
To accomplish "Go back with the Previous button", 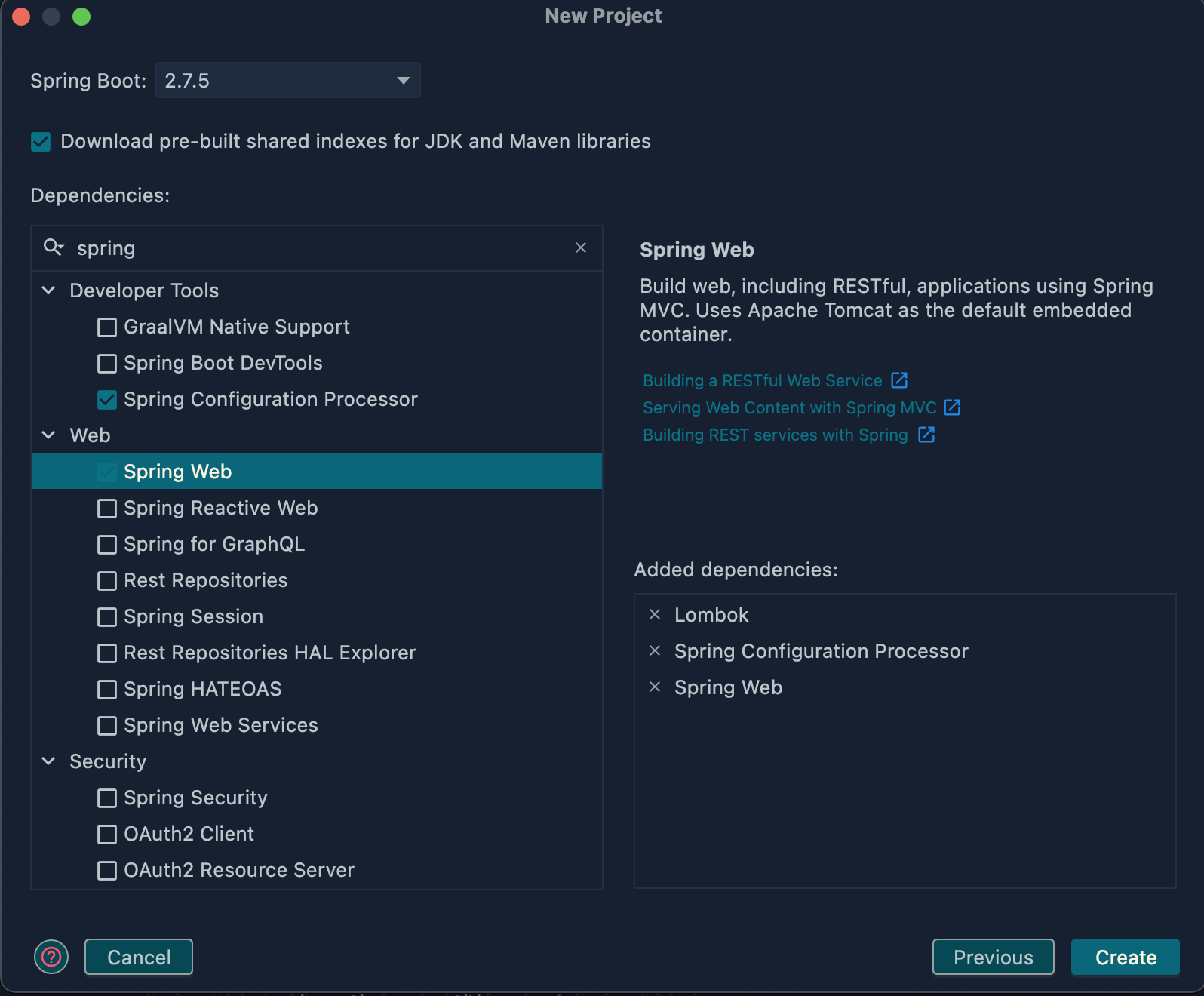I will point(993,957).
